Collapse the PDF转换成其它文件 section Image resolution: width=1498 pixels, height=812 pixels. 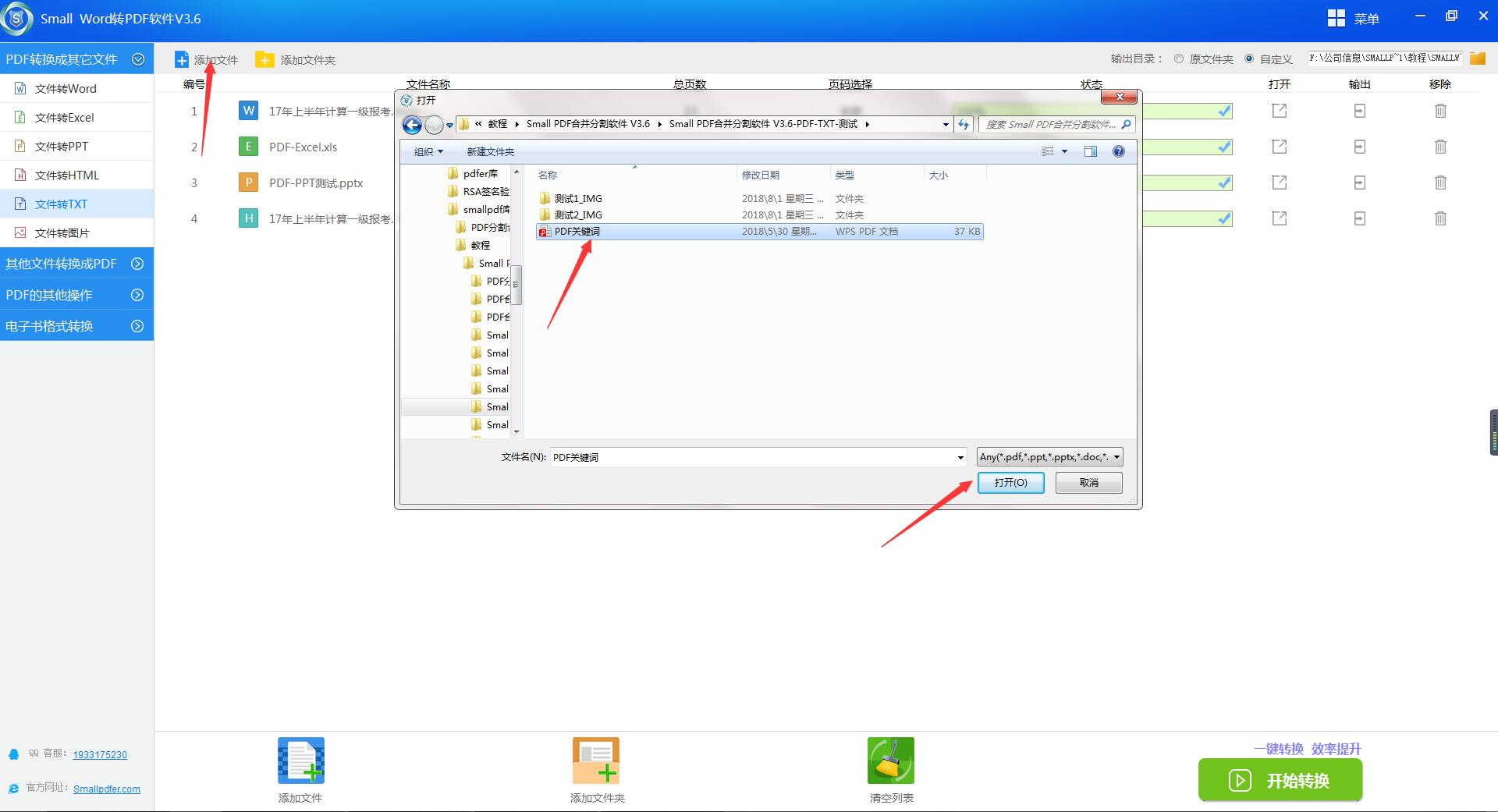pos(138,59)
